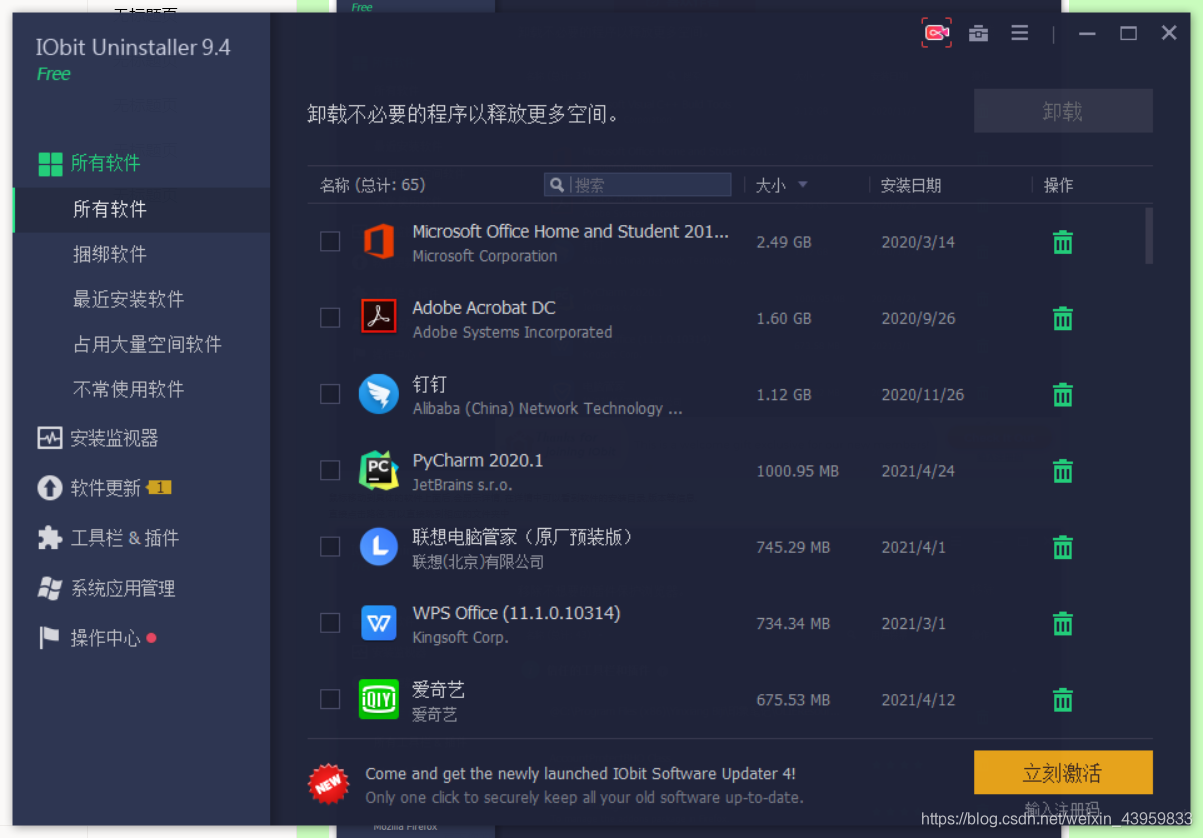The width and height of the screenshot is (1203, 838).
Task: Click the 操作中心 flag icon
Action: pyautogui.click(x=50, y=638)
